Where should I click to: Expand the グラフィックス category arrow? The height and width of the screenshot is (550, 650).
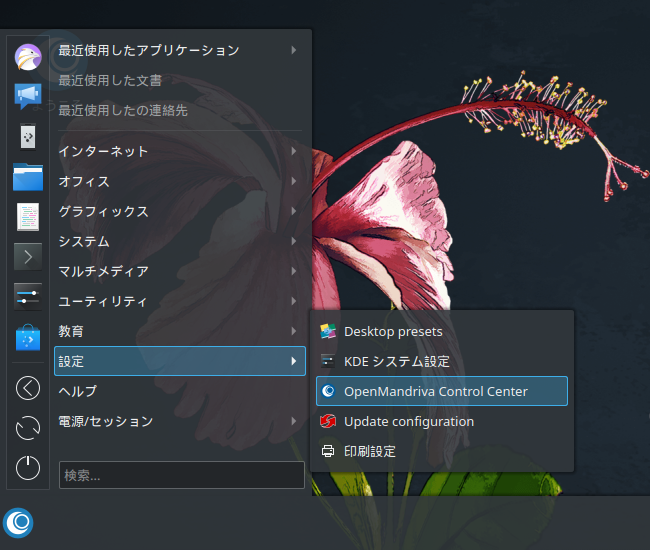(x=293, y=211)
